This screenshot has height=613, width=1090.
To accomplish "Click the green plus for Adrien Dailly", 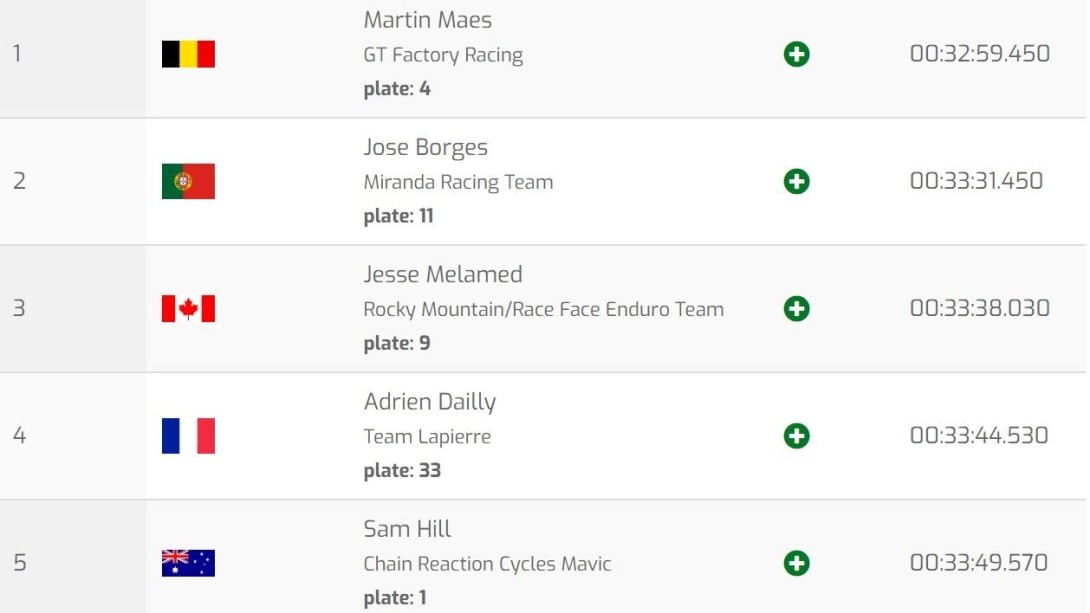I will pyautogui.click(x=796, y=436).
